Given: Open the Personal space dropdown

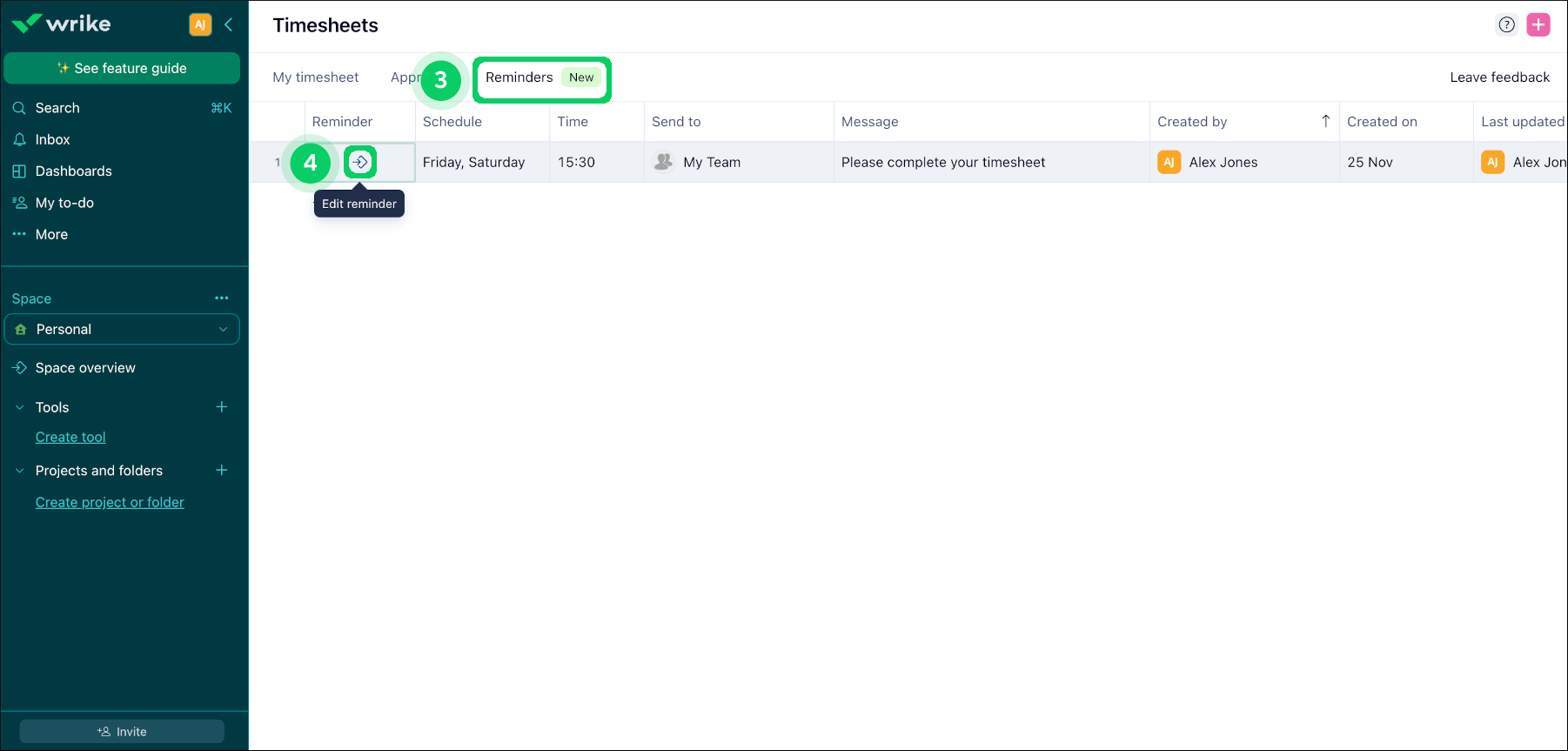Looking at the screenshot, I should tap(122, 330).
